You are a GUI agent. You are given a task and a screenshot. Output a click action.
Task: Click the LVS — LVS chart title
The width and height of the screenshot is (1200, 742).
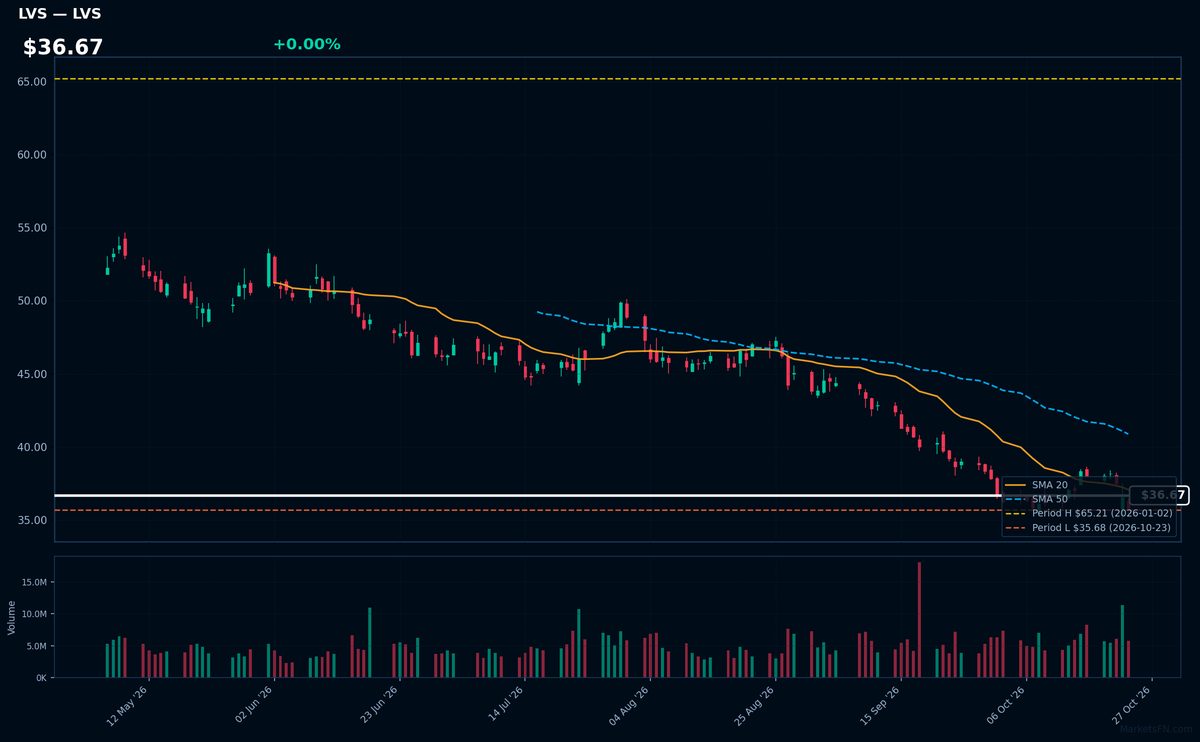tap(60, 14)
